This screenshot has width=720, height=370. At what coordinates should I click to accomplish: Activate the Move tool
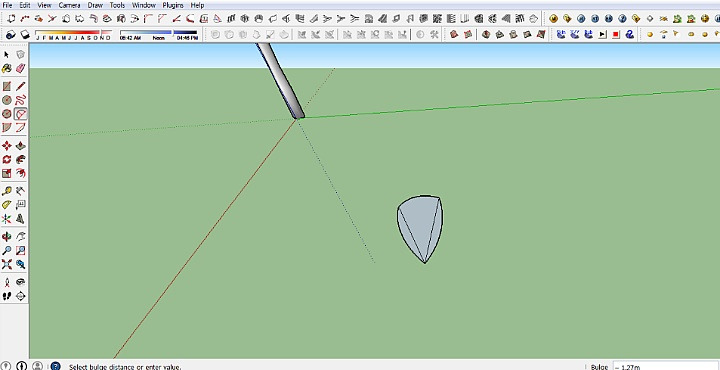coord(6,146)
